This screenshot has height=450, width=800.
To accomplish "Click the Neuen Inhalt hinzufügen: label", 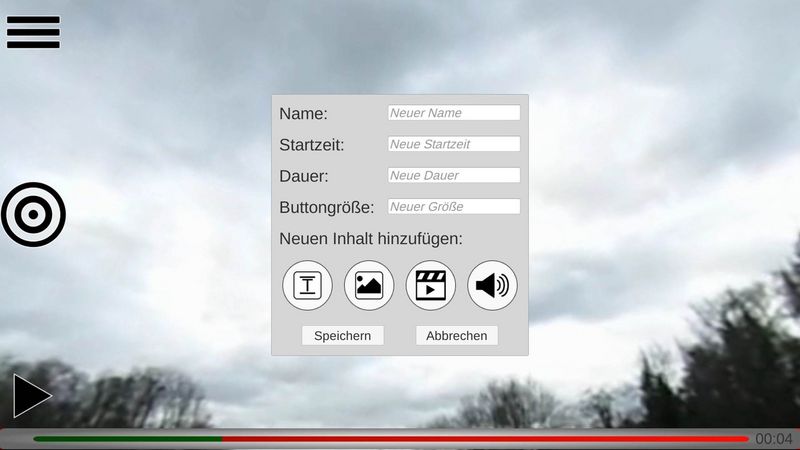I will coord(371,239).
